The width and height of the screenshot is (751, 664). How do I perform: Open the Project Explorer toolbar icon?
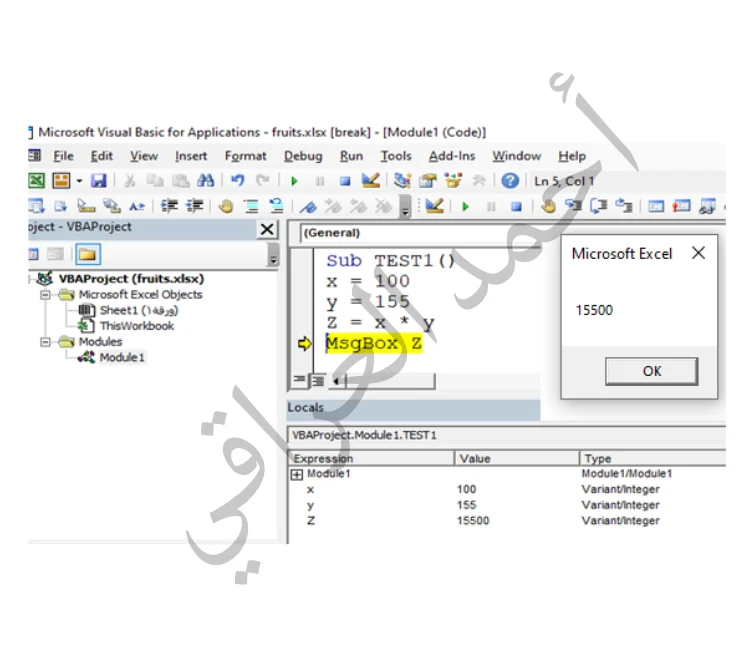coord(402,181)
